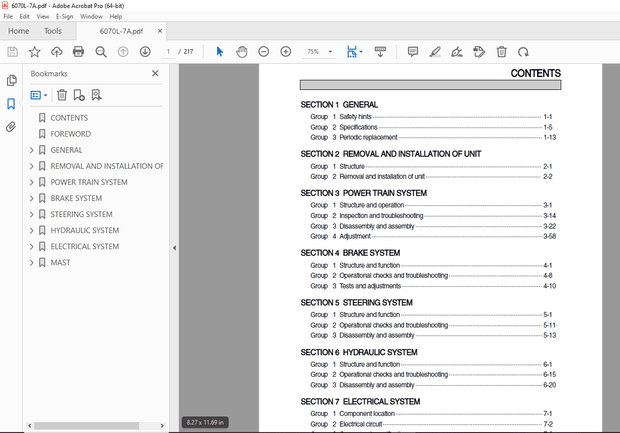The height and width of the screenshot is (433, 620).
Task: Close the Bookmarks panel
Action: pyautogui.click(x=155, y=73)
